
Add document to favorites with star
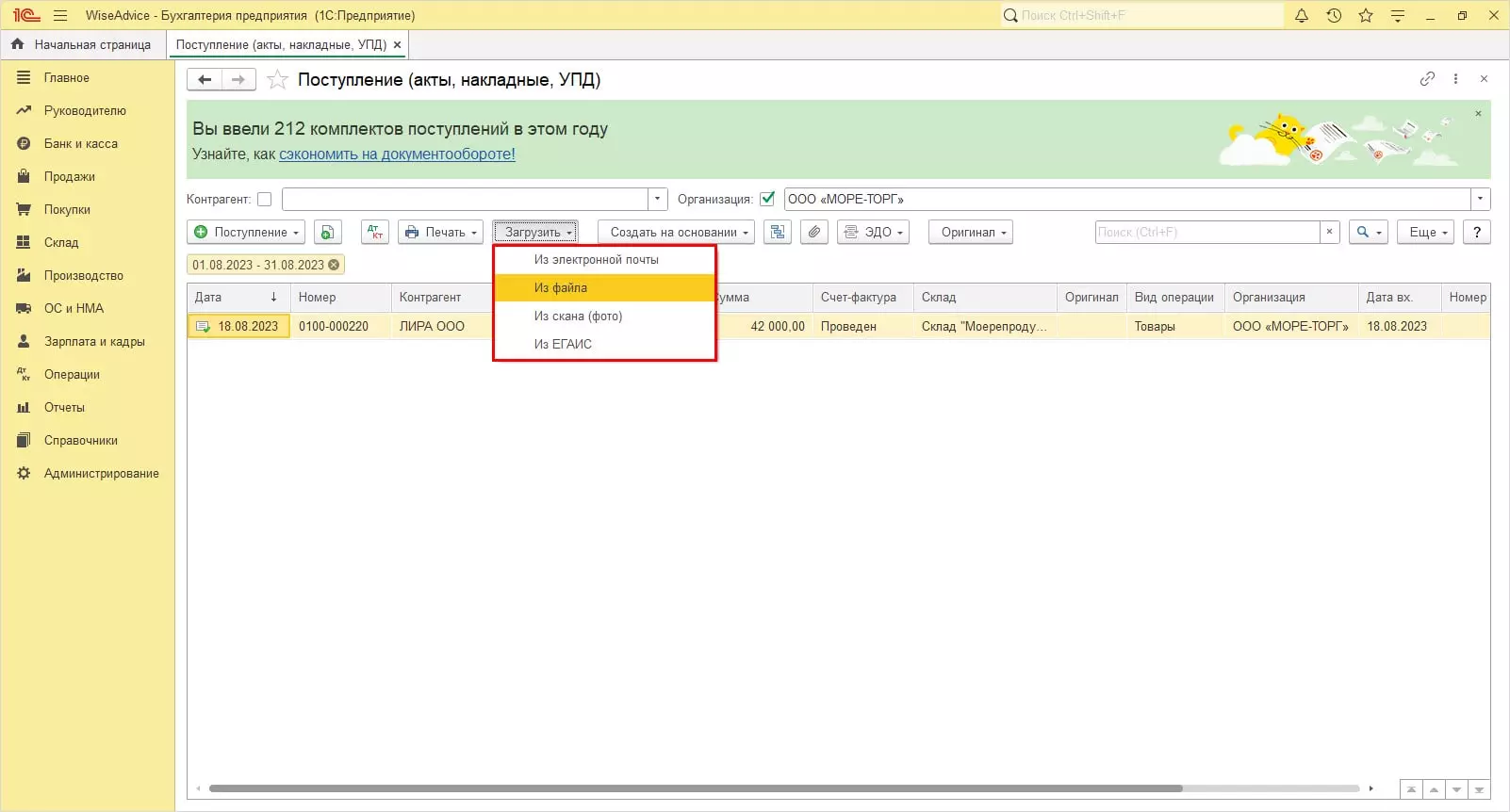[x=277, y=80]
